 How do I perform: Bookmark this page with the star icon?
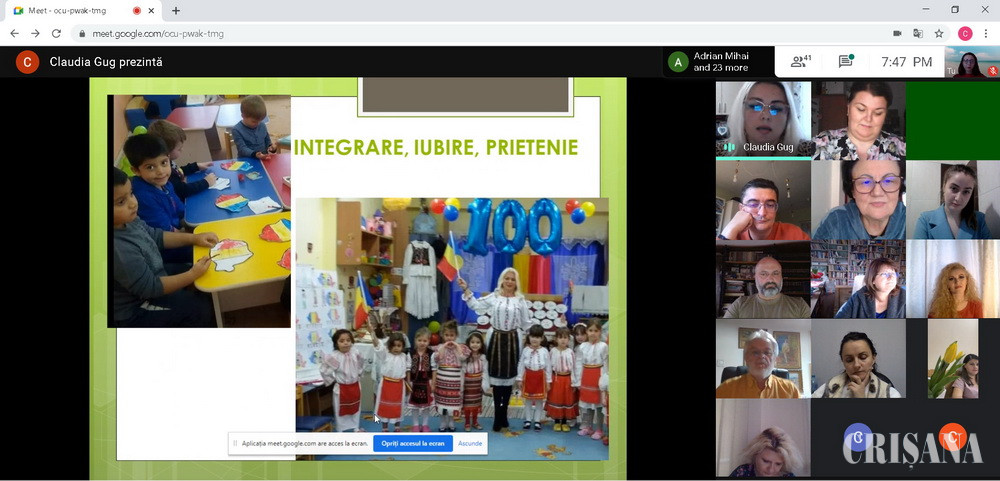939,33
